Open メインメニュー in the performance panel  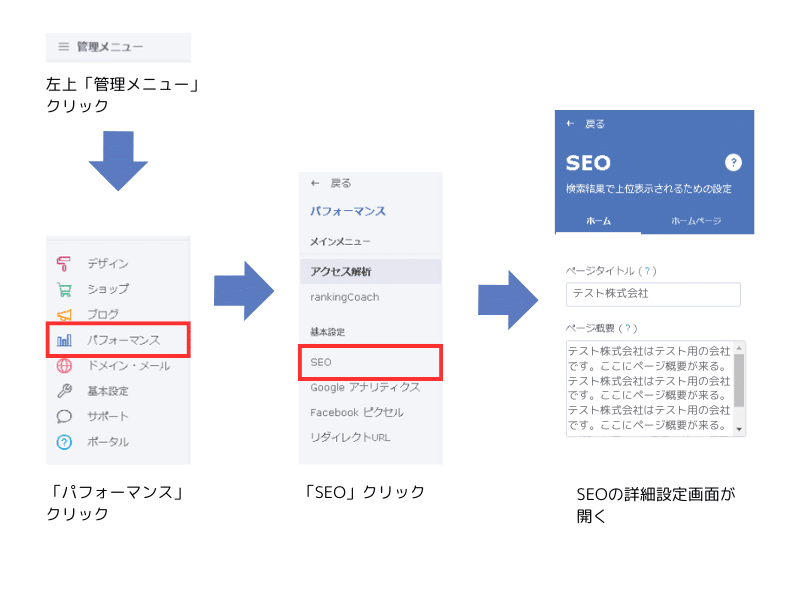click(336, 241)
